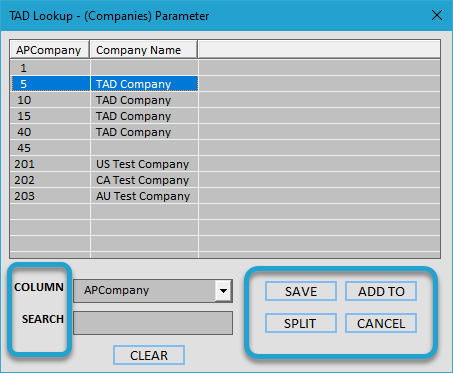Click into the SEARCH input field
This screenshot has width=453, height=373.
153,323
